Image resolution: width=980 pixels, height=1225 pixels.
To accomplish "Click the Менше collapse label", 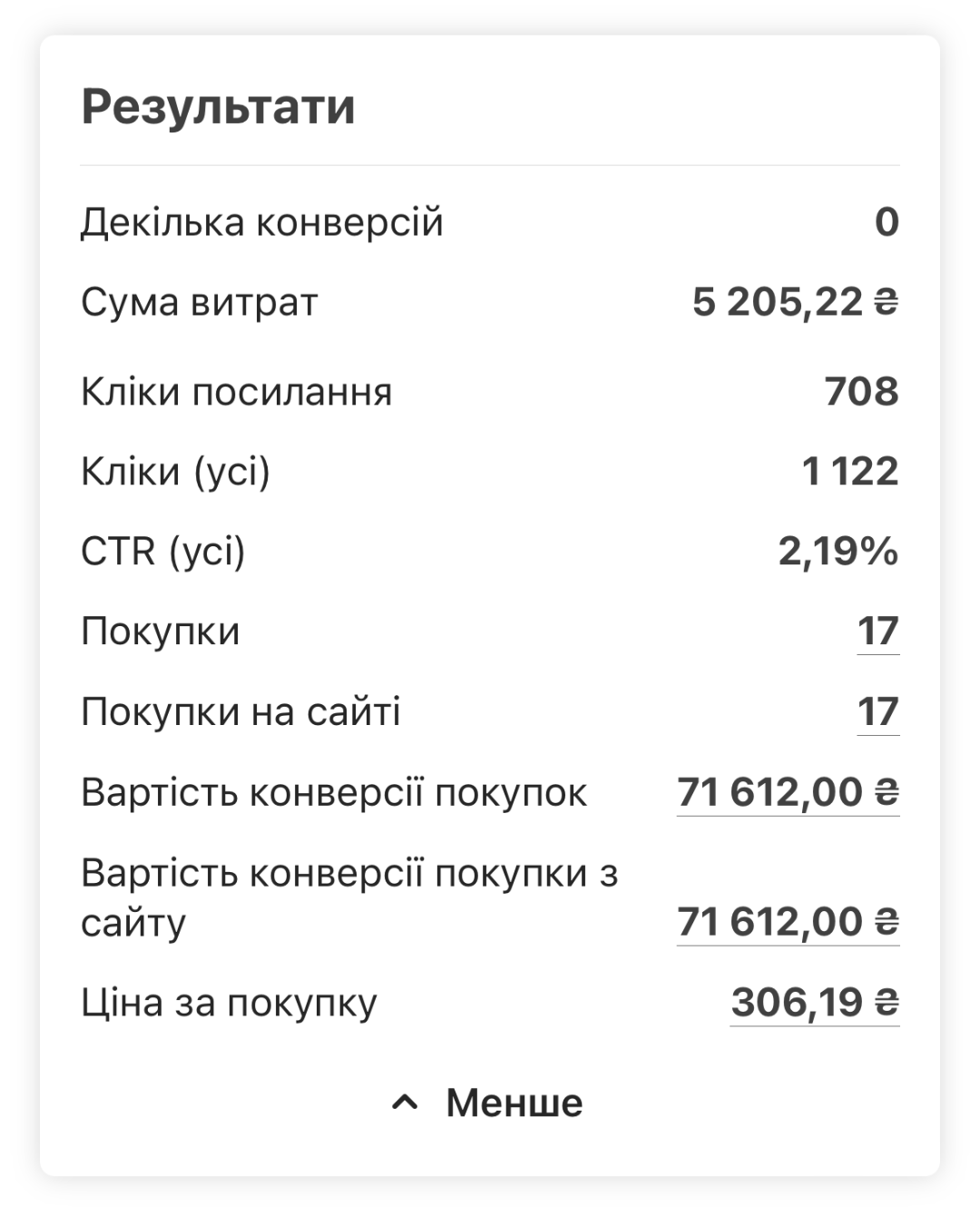I will (514, 1103).
